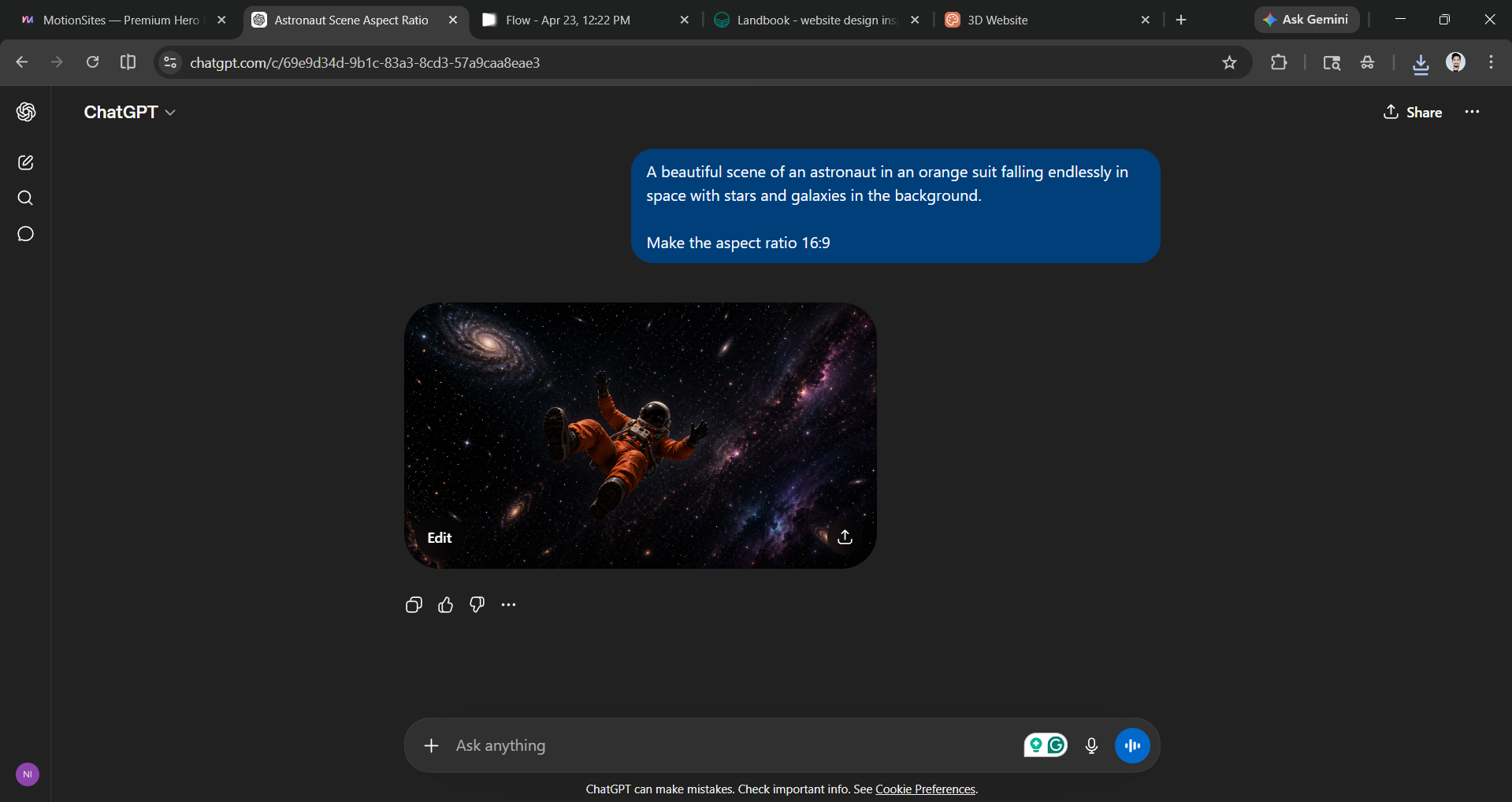Switch to the 3D Website tab

(x=997, y=20)
